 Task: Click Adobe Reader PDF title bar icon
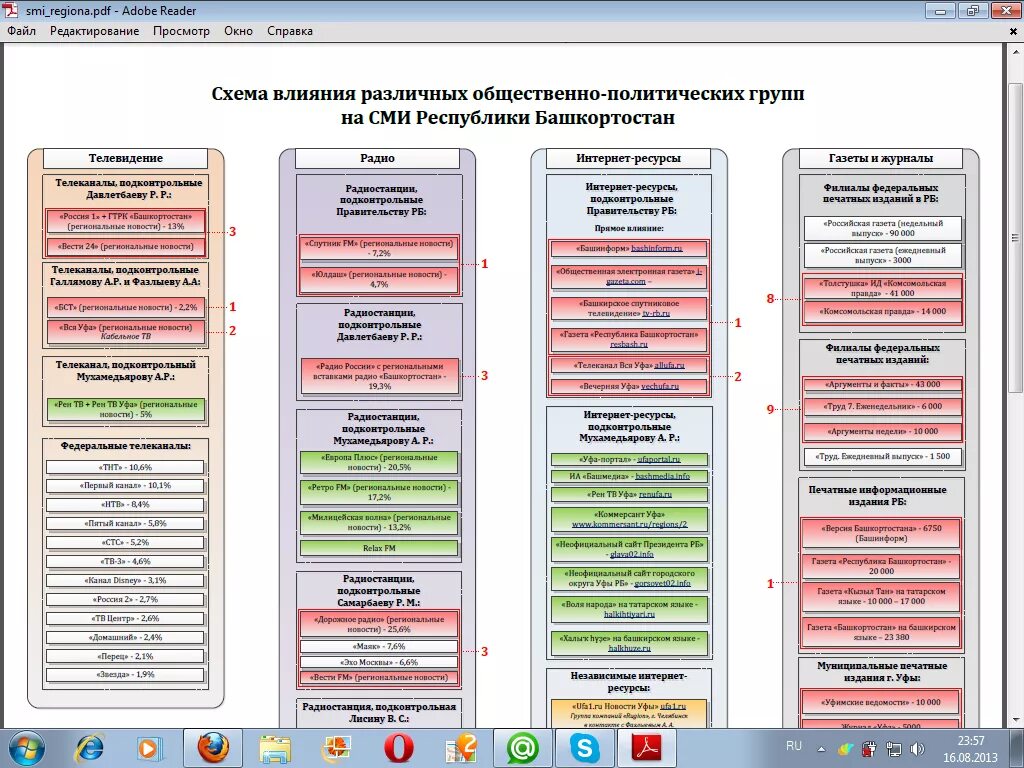pos(12,10)
